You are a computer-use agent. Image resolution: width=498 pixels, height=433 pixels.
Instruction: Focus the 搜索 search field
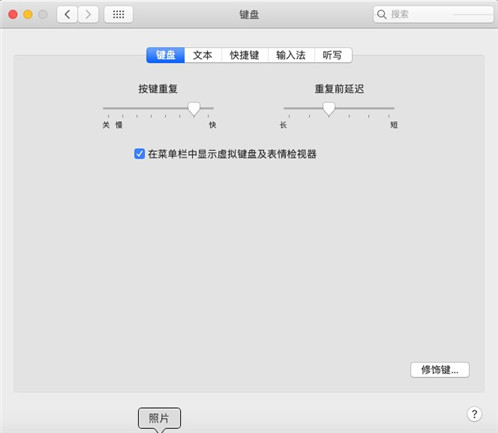(x=433, y=14)
